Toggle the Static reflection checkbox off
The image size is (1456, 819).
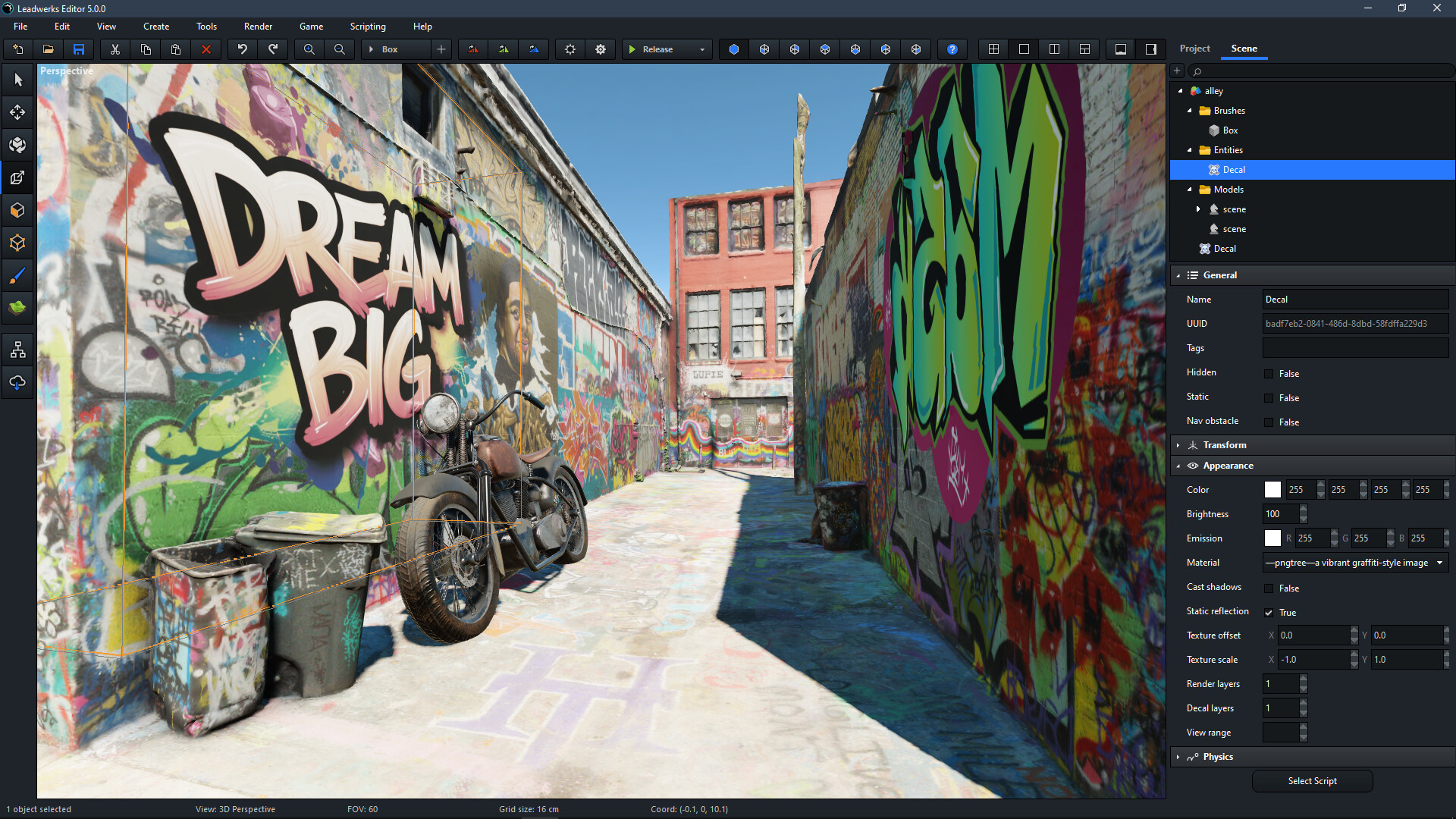pos(1269,613)
